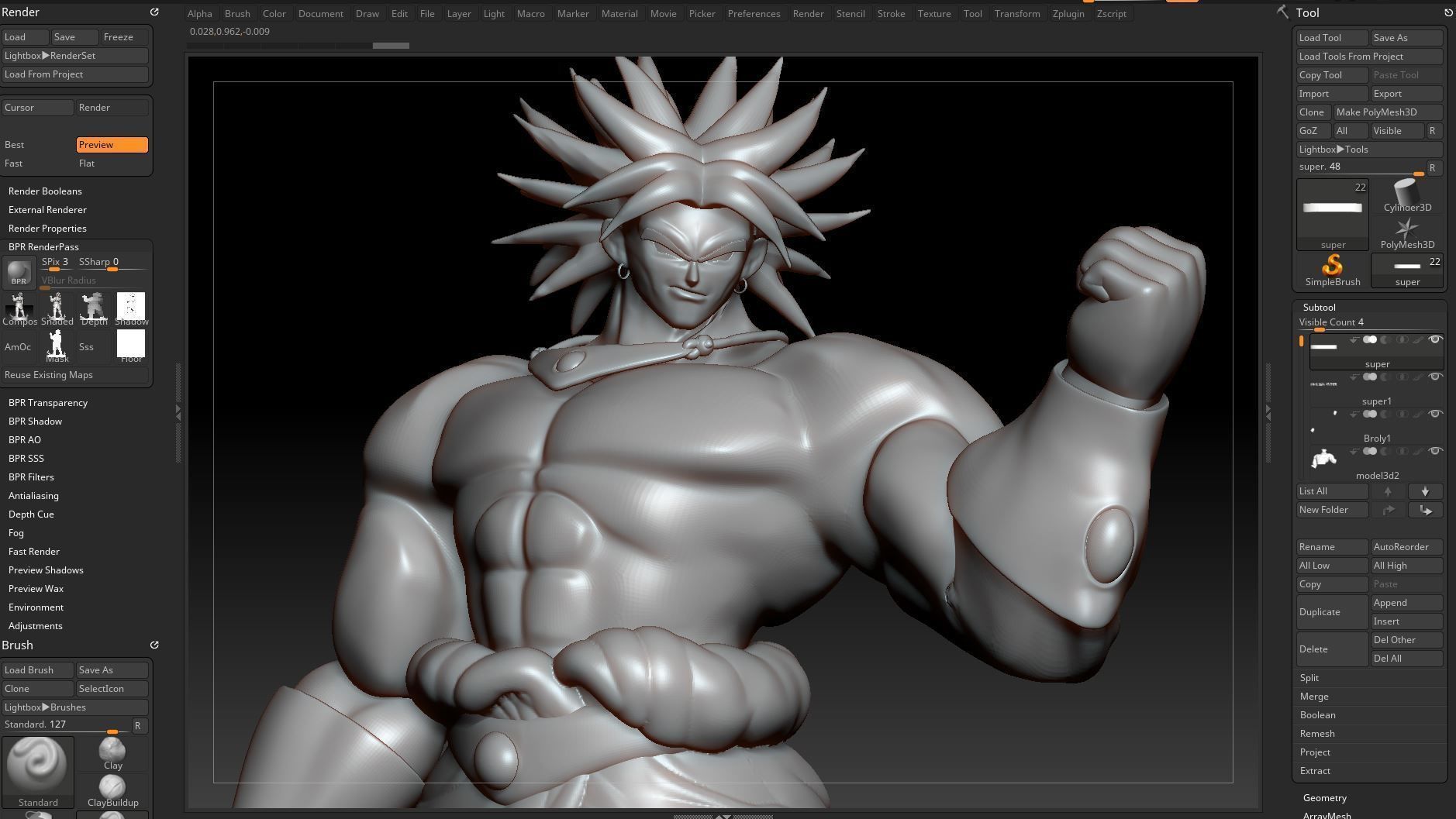
Task: Click the BPR render sphere button
Action: point(19,271)
